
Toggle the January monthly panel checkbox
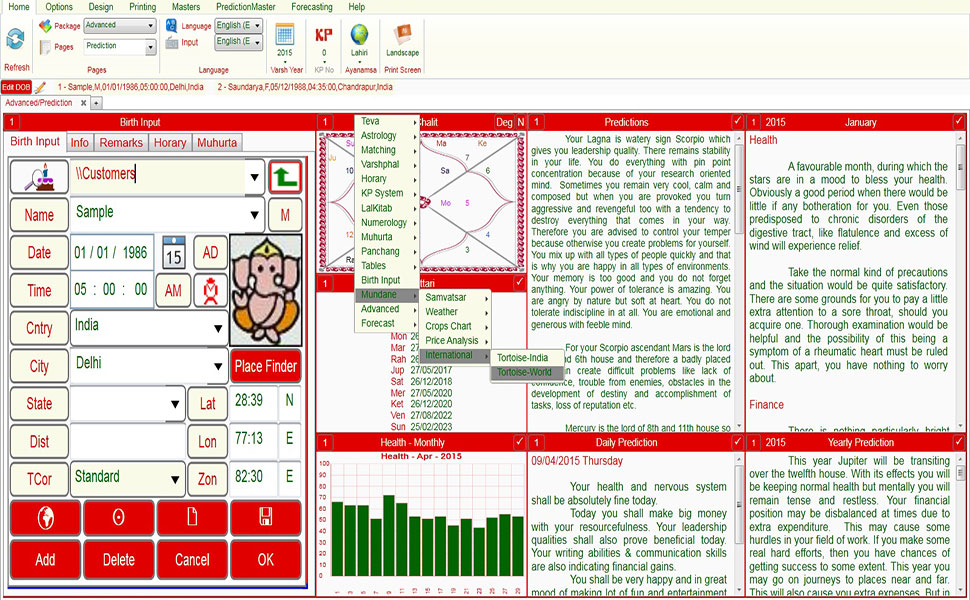958,121
